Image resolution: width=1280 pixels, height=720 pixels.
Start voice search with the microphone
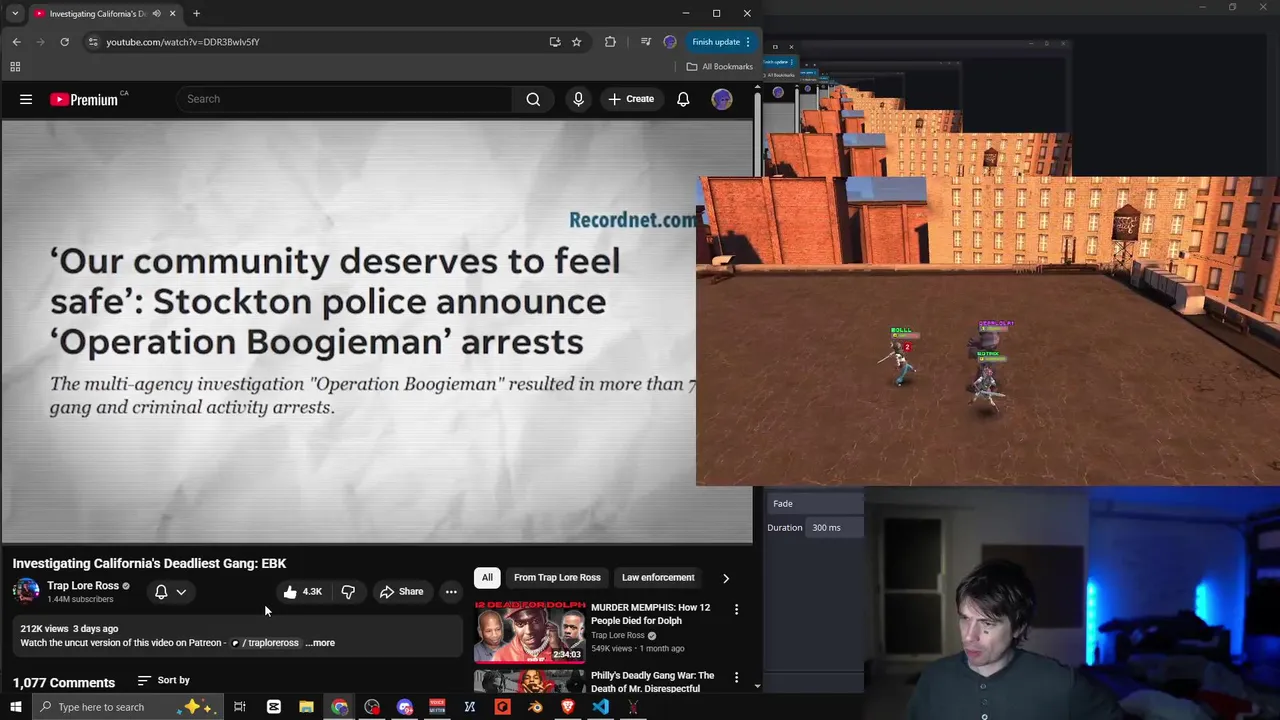[x=578, y=99]
